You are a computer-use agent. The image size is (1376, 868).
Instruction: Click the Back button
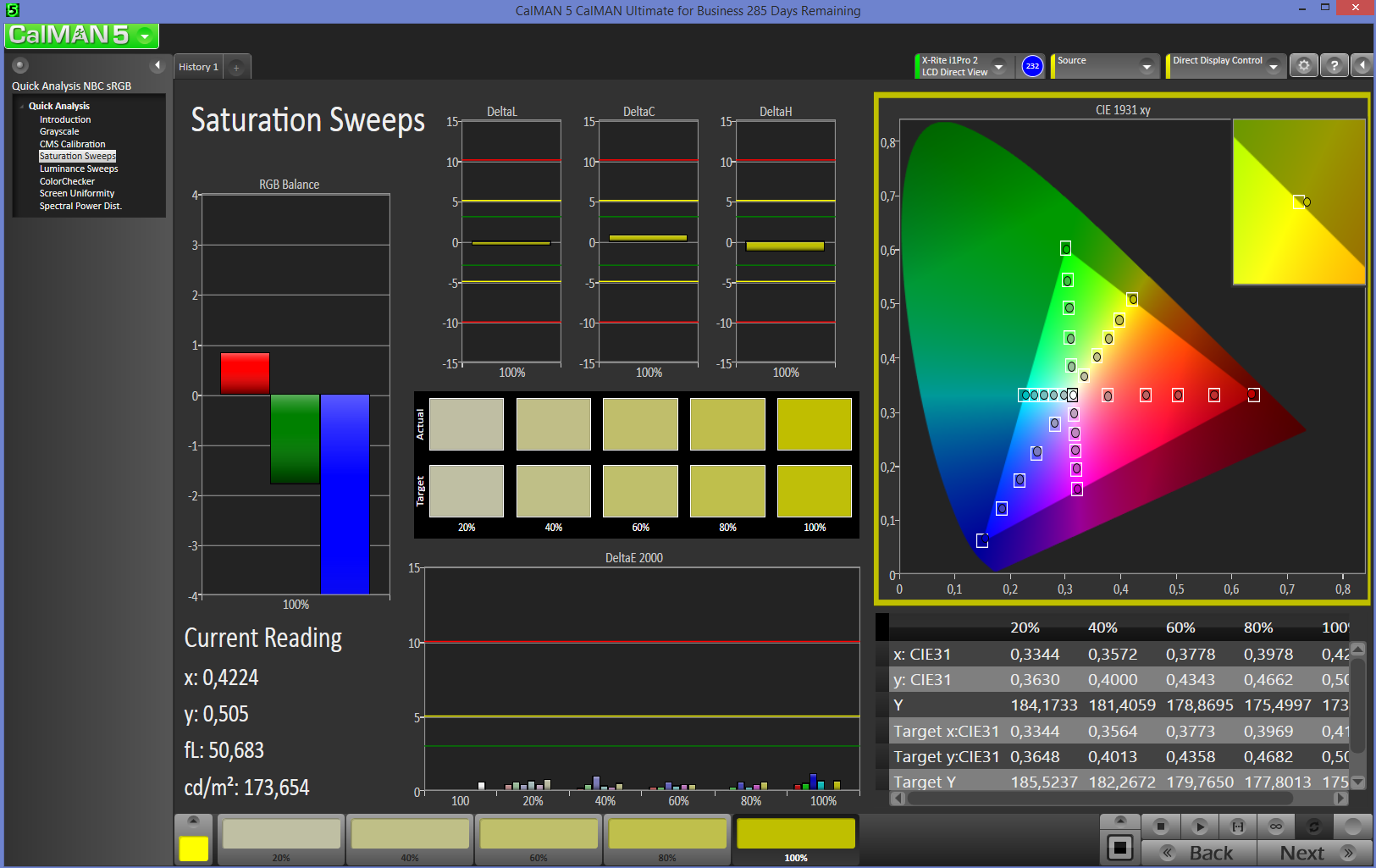click(1199, 853)
